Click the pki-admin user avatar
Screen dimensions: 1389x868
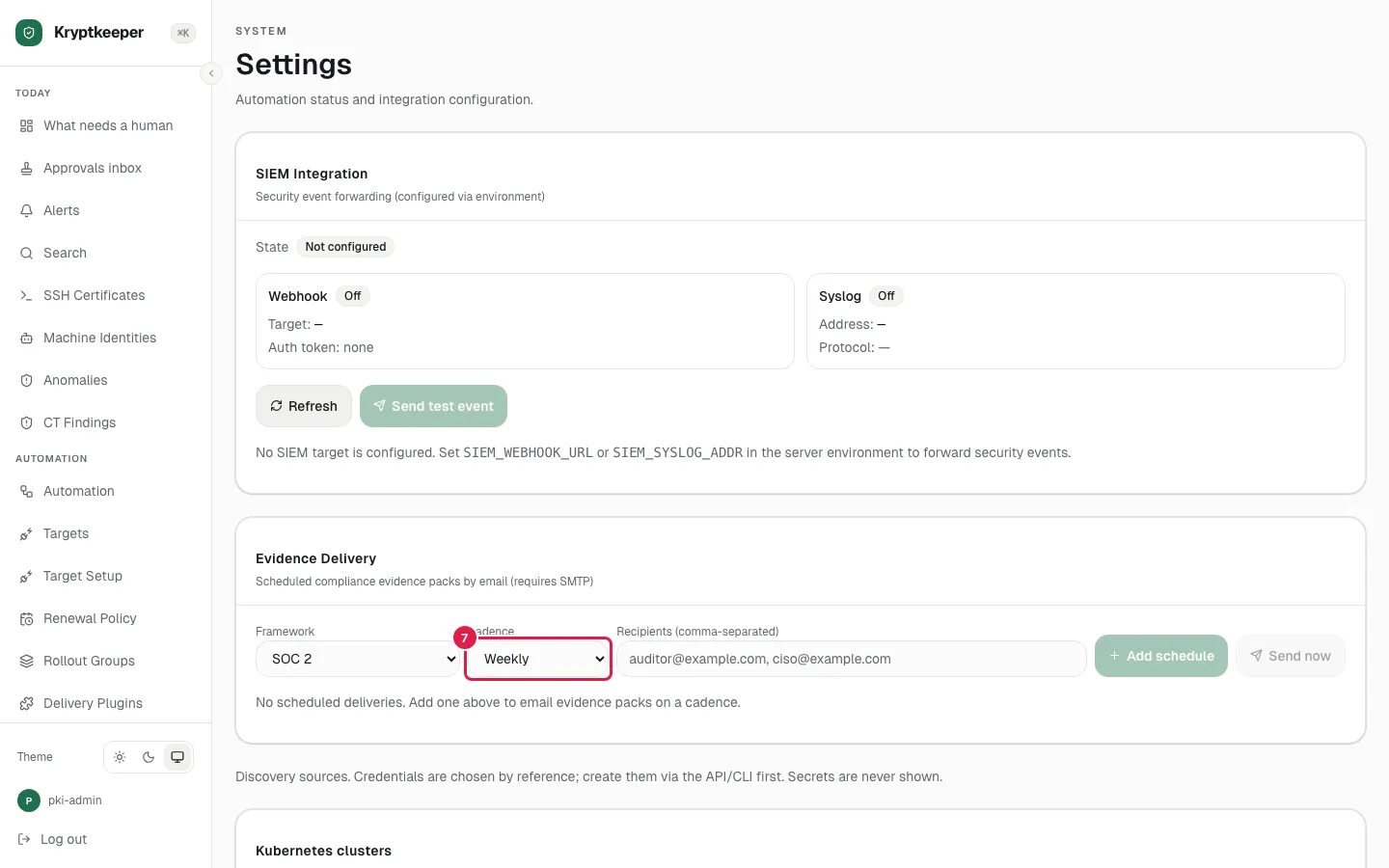[x=29, y=800]
